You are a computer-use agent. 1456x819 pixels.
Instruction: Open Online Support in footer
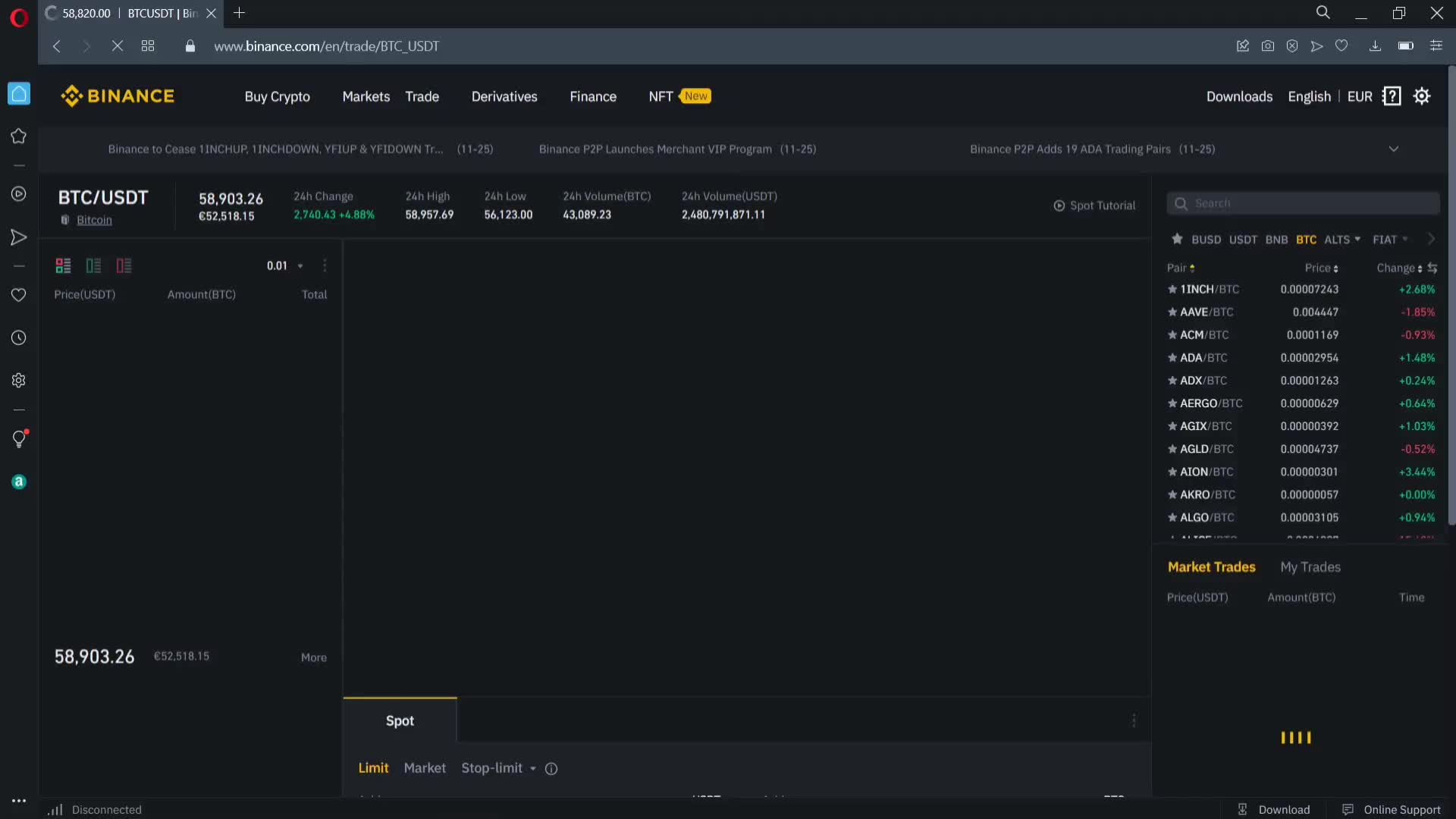point(1392,809)
